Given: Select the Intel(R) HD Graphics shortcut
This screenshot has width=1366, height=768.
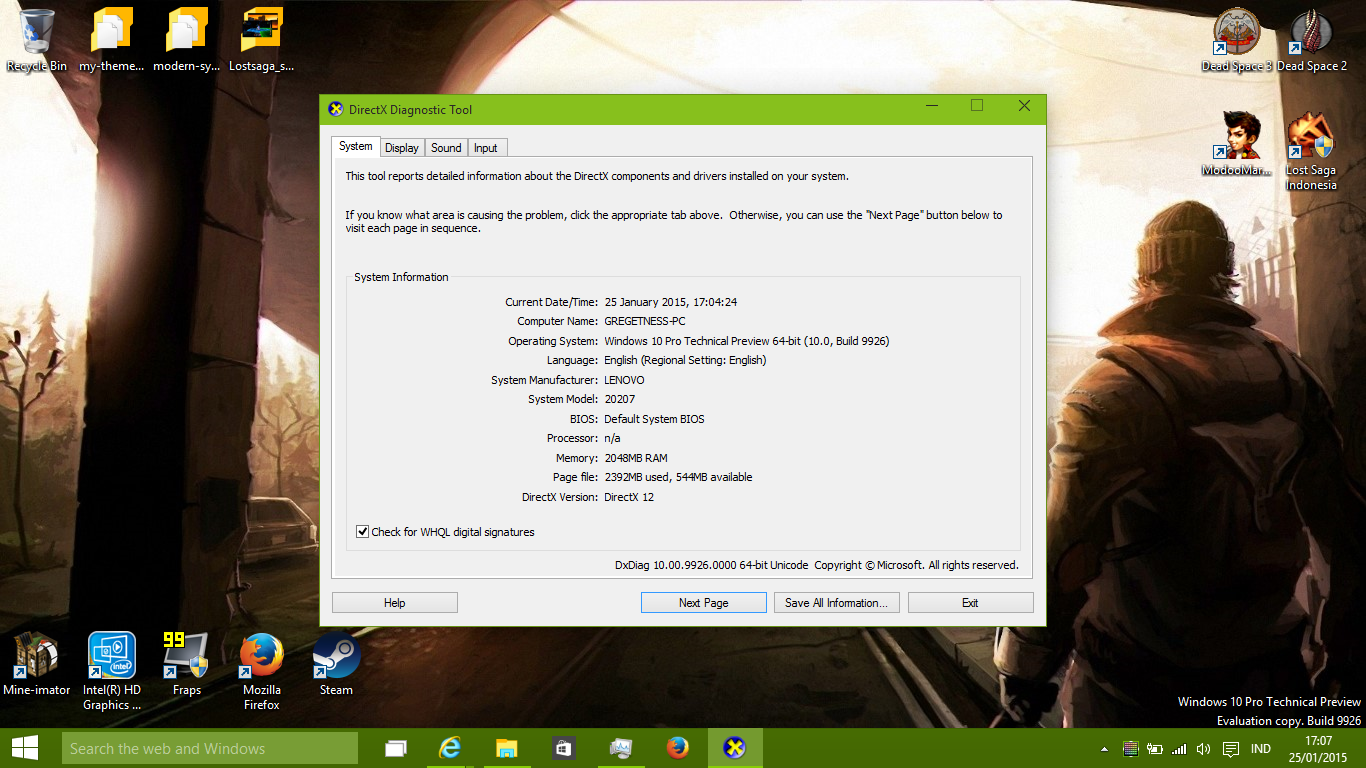Looking at the screenshot, I should [112, 670].
